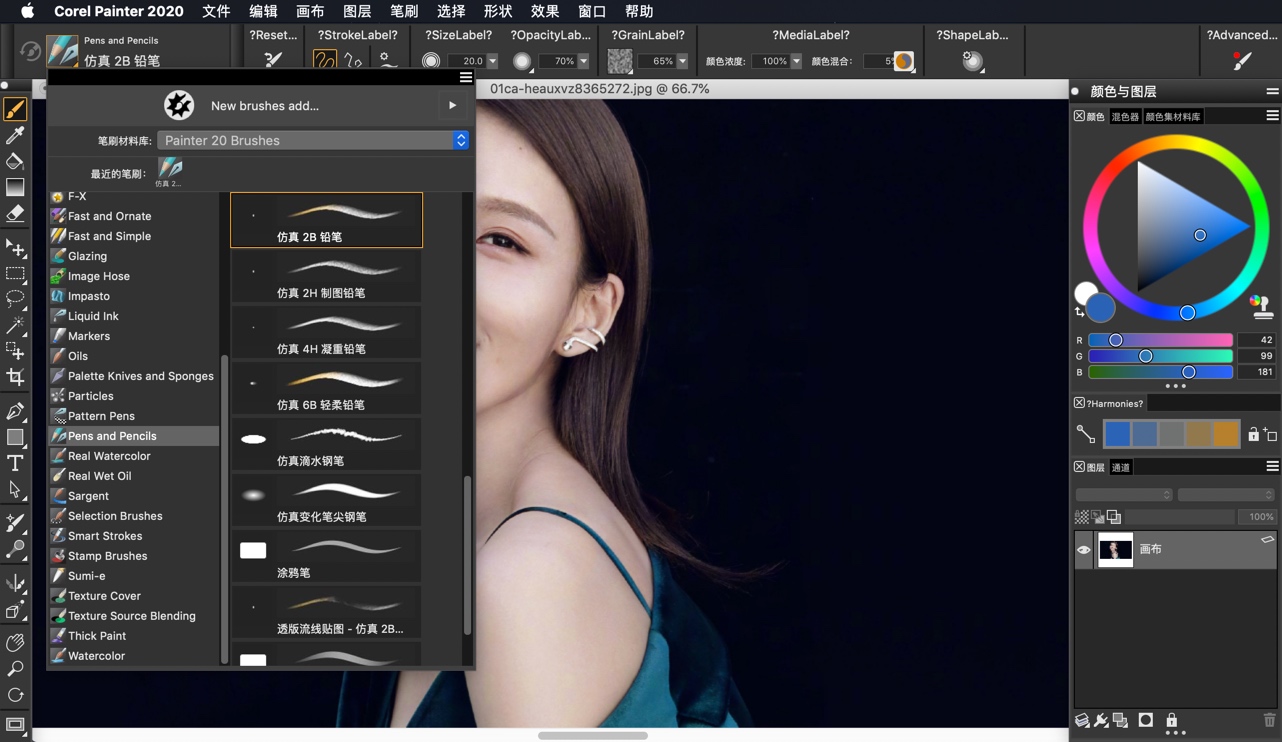Select the Eraser tool
Image resolution: width=1282 pixels, height=742 pixels.
15,213
